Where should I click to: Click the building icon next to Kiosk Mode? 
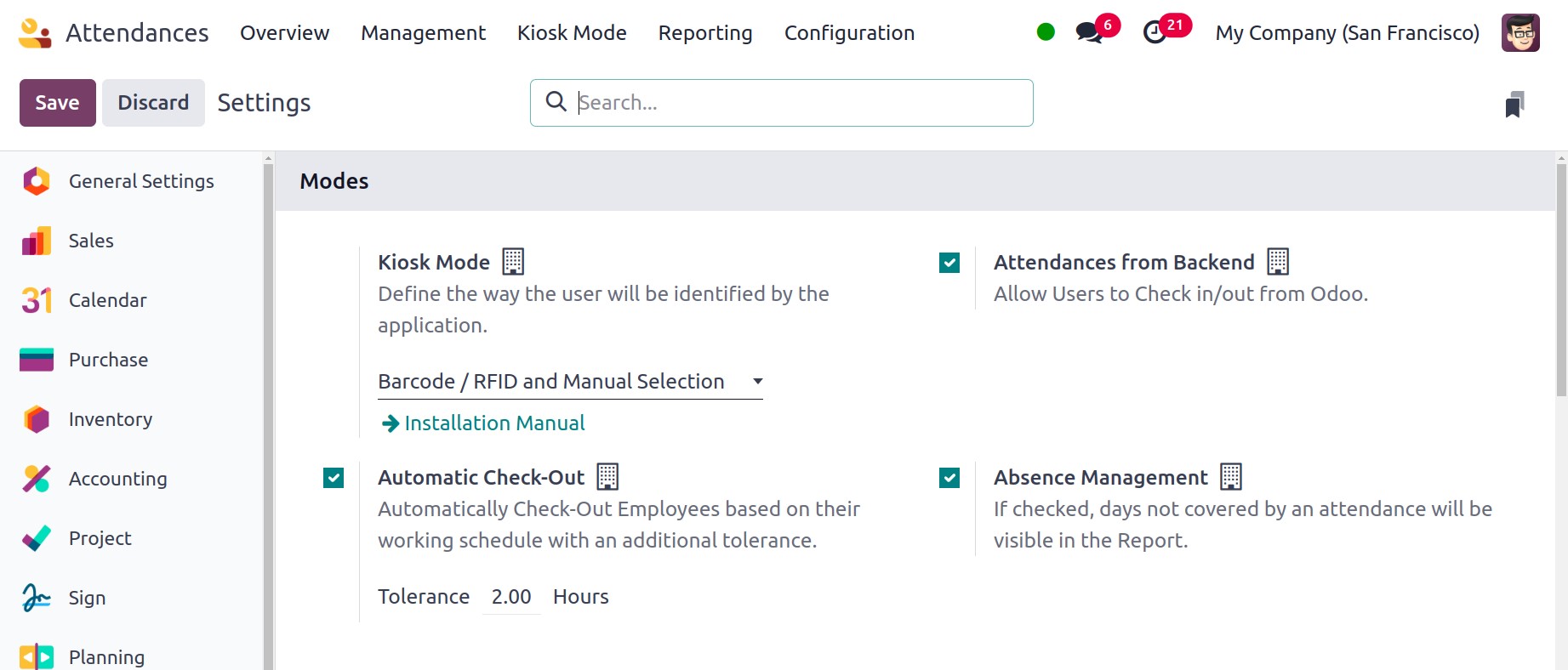tap(513, 262)
